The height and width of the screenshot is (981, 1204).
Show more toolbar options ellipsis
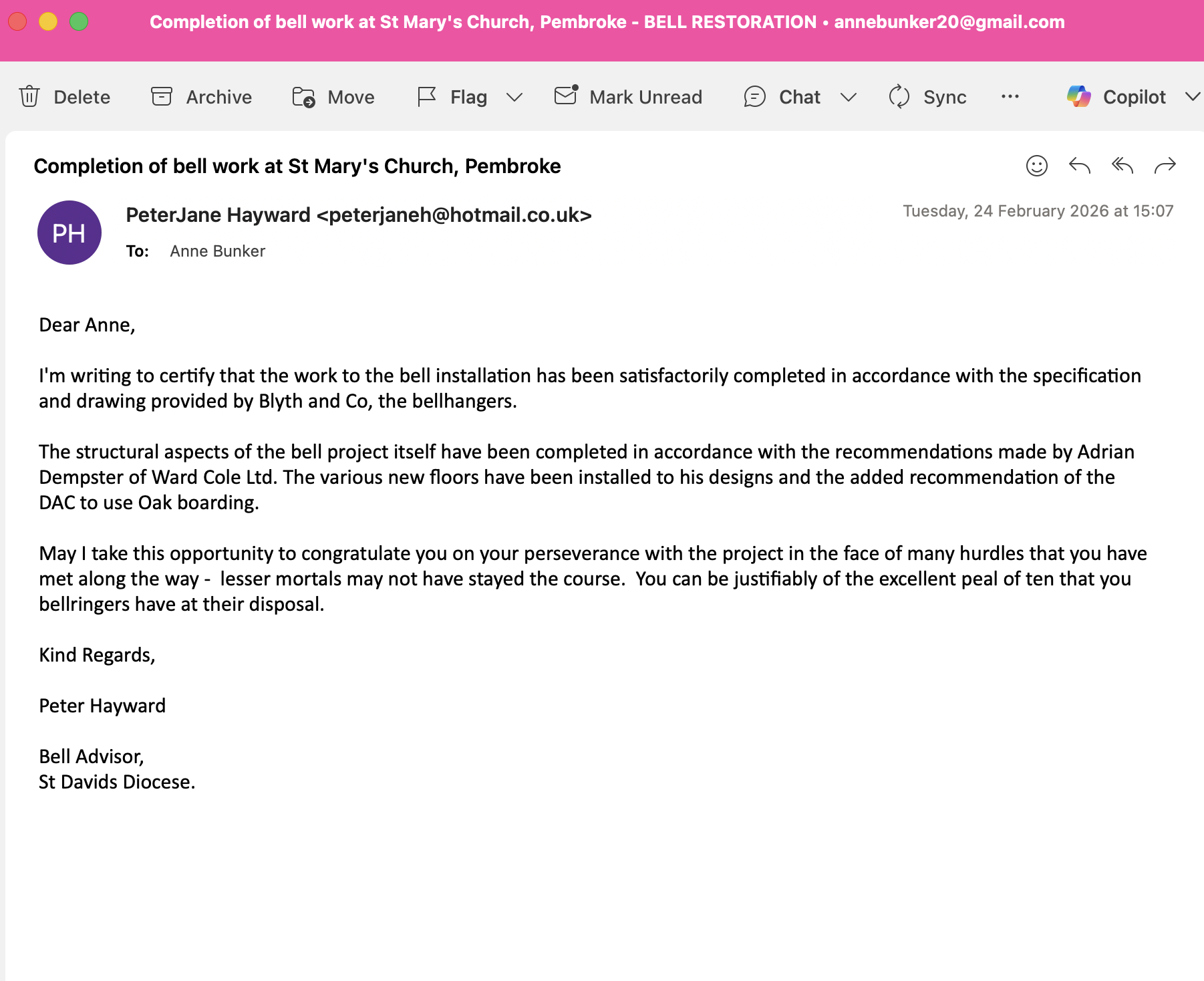tap(1010, 97)
